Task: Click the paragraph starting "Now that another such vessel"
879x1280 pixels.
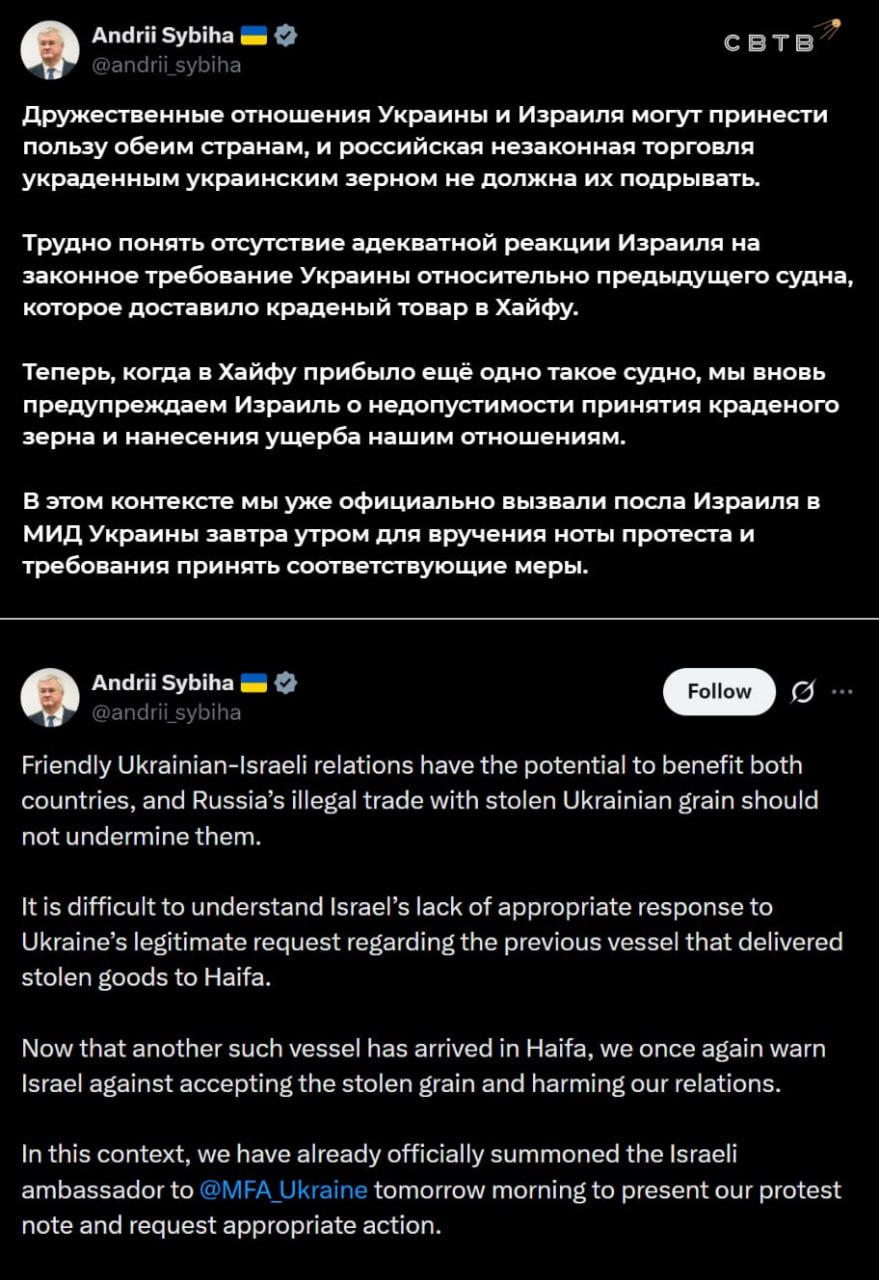Action: point(423,1066)
